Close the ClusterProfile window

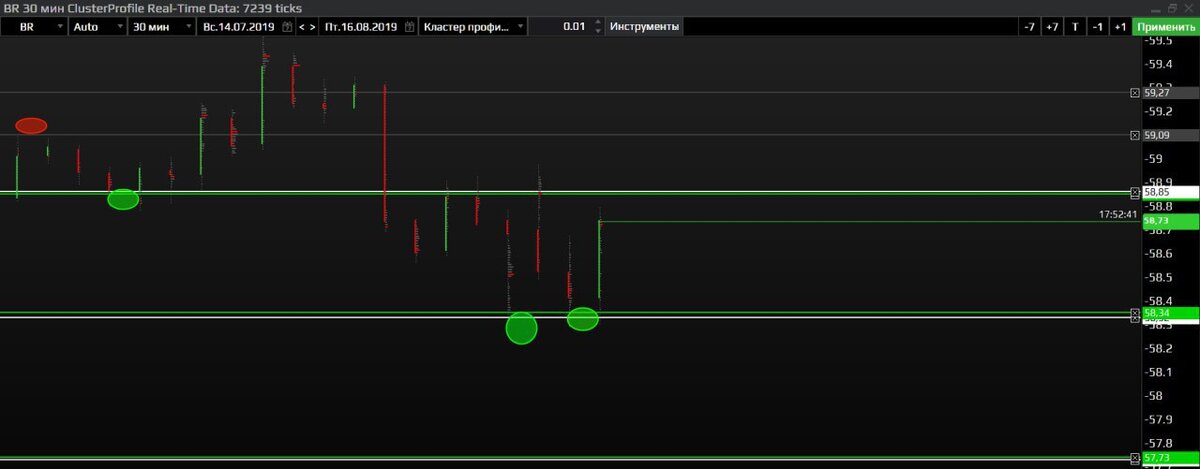[x=1189, y=7]
